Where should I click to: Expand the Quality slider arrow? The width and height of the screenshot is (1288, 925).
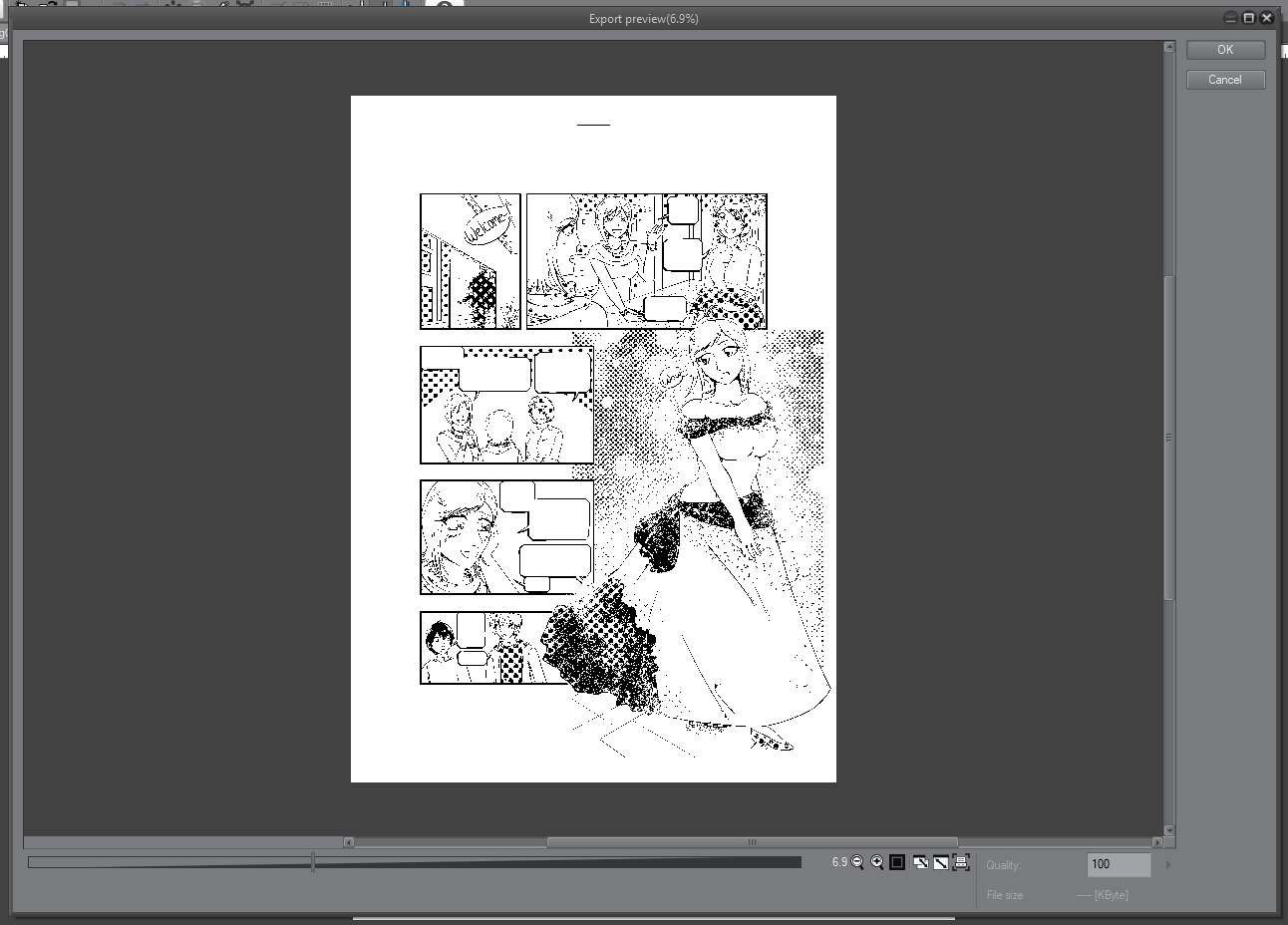point(1168,864)
